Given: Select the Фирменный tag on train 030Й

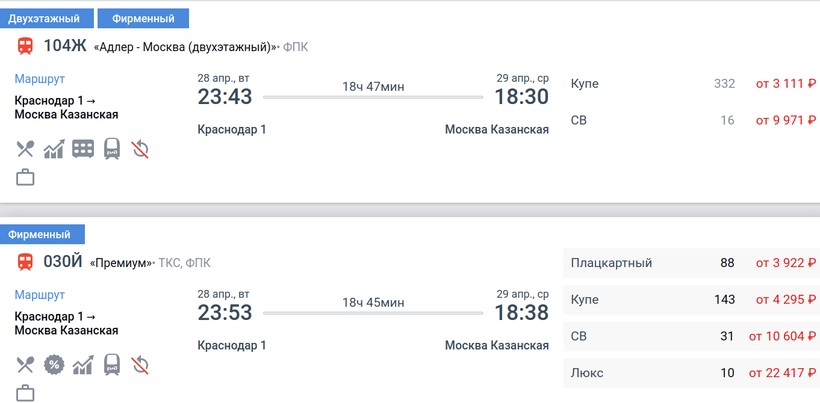Looking at the screenshot, I should pyautogui.click(x=43, y=235).
